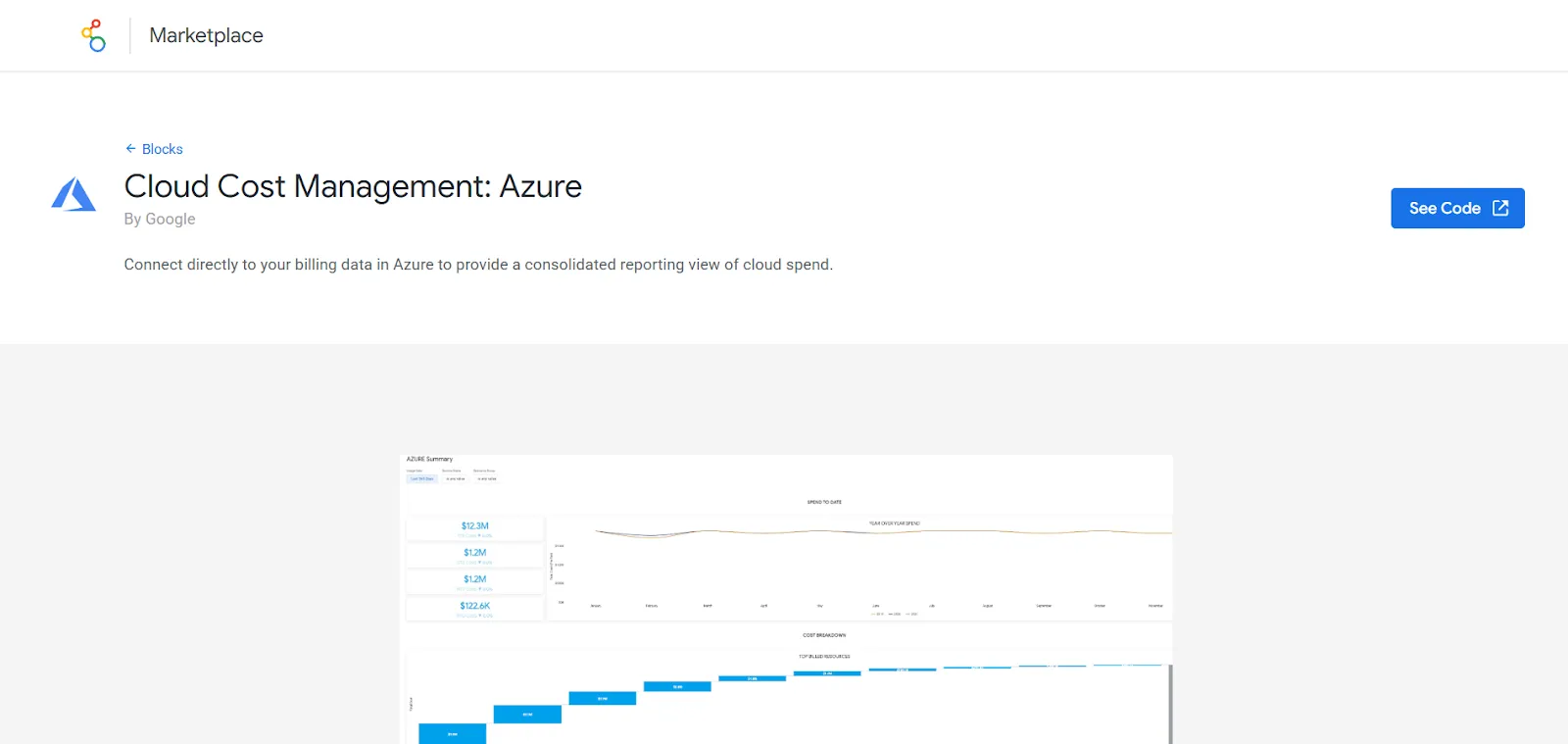Screen dimensions: 1568x744
Task: Click the description starting with Connect directly
Action: coord(478,265)
